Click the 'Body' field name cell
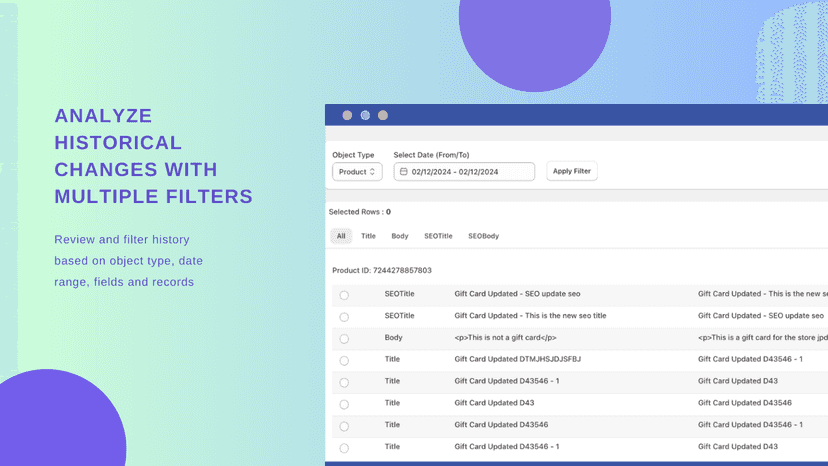Screen dimensions: 828x466 click(x=393, y=338)
